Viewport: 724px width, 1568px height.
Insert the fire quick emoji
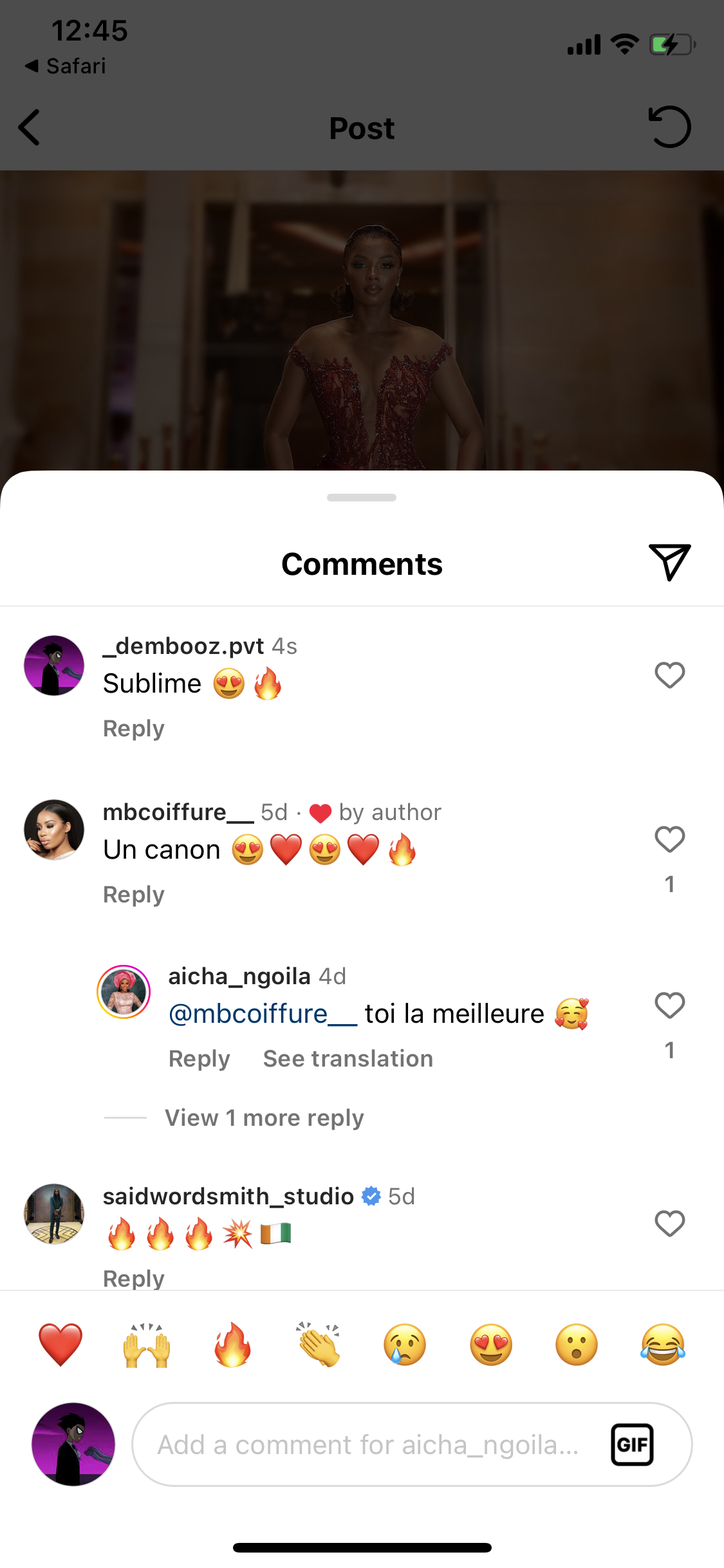pos(232,1345)
